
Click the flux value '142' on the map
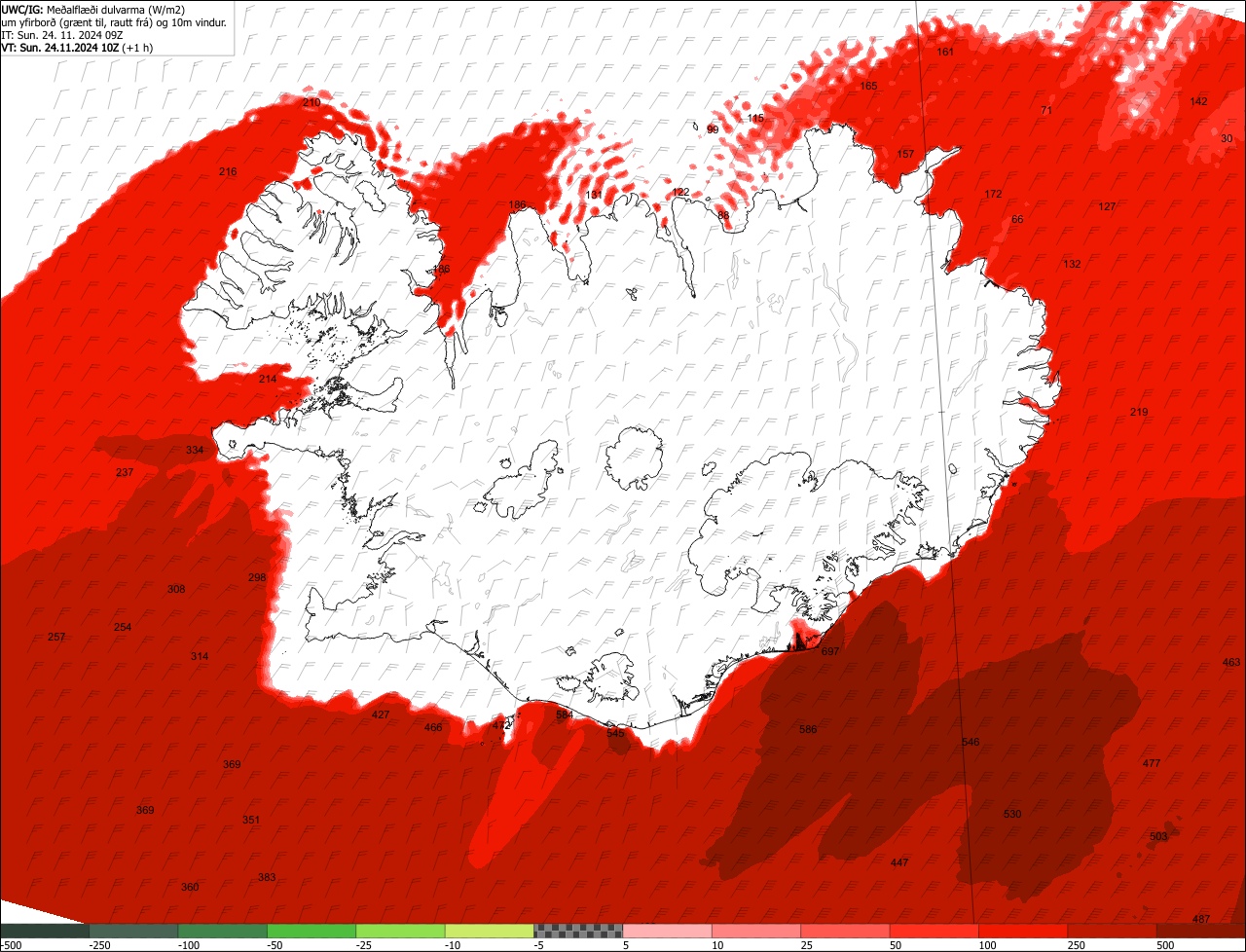1199,101
